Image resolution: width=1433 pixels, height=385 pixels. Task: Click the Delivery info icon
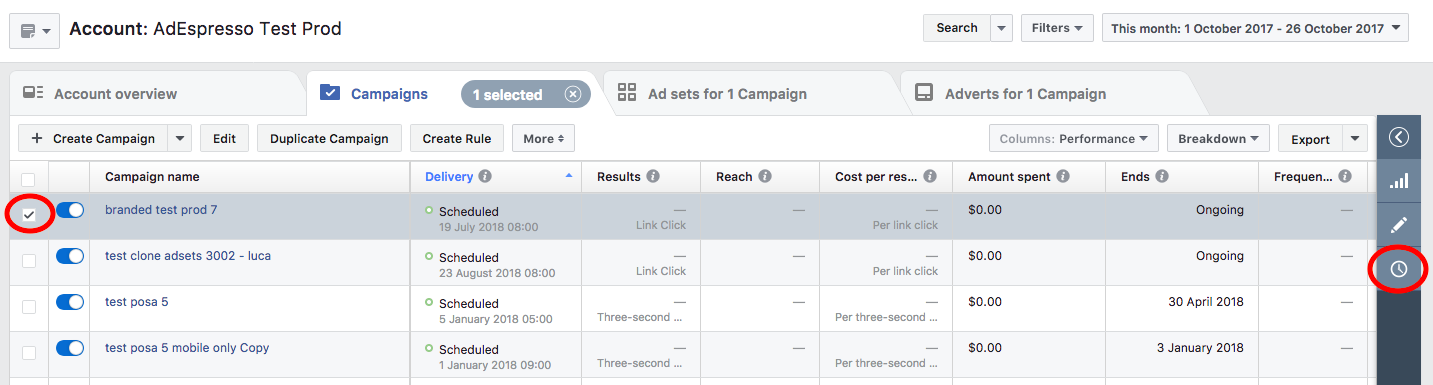pyautogui.click(x=485, y=177)
